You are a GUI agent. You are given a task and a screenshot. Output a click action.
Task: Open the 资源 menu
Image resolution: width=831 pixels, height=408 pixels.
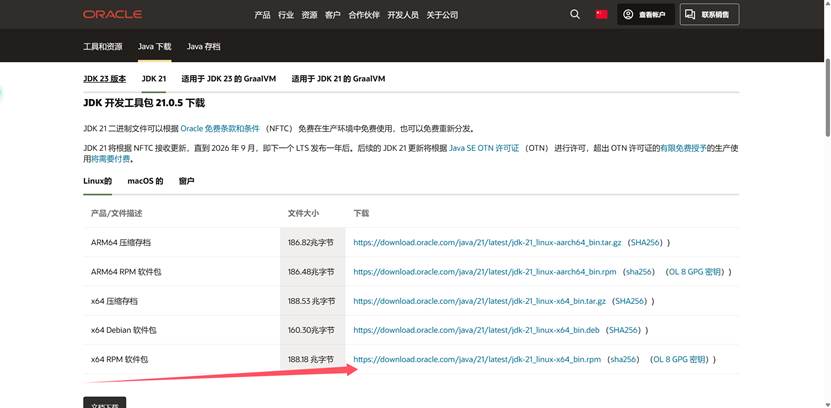point(309,15)
